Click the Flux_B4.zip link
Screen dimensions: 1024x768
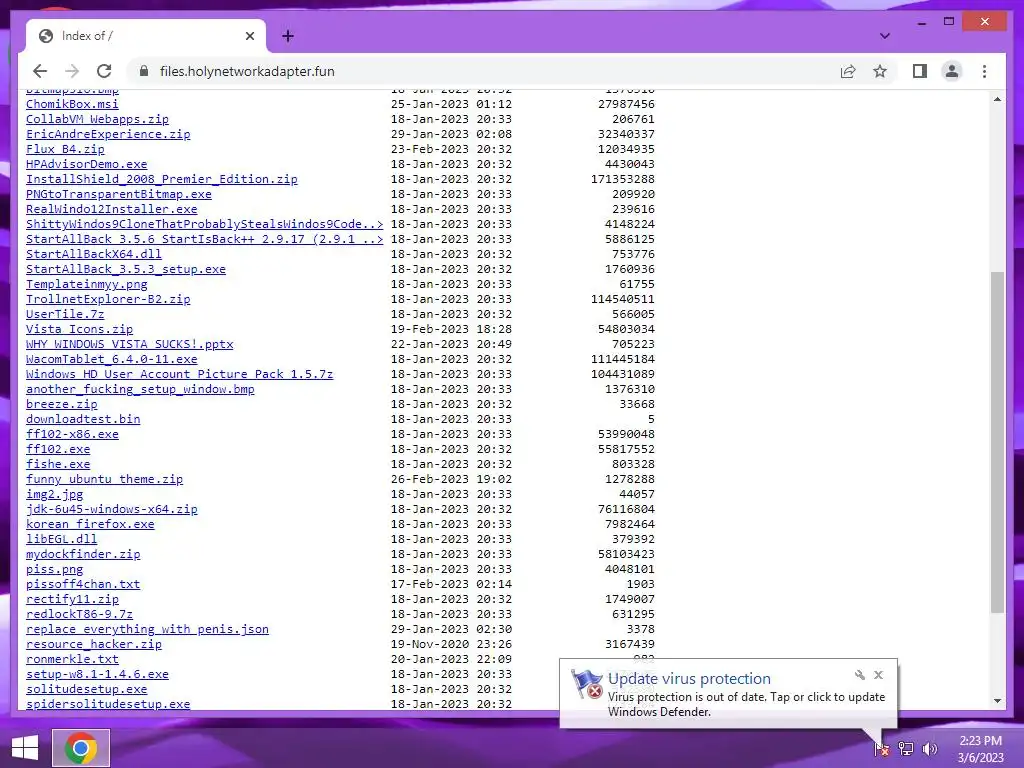tap(65, 149)
